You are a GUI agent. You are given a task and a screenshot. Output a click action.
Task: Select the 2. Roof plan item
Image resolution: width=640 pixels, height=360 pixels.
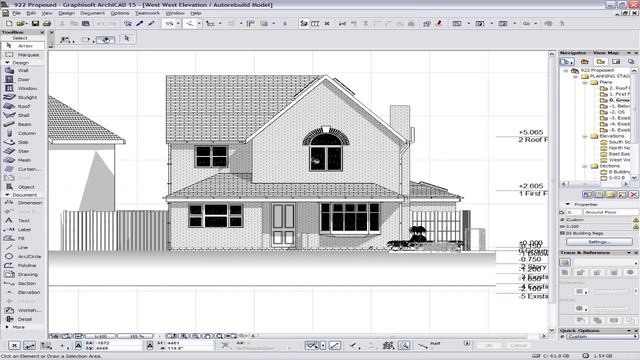click(x=616, y=88)
